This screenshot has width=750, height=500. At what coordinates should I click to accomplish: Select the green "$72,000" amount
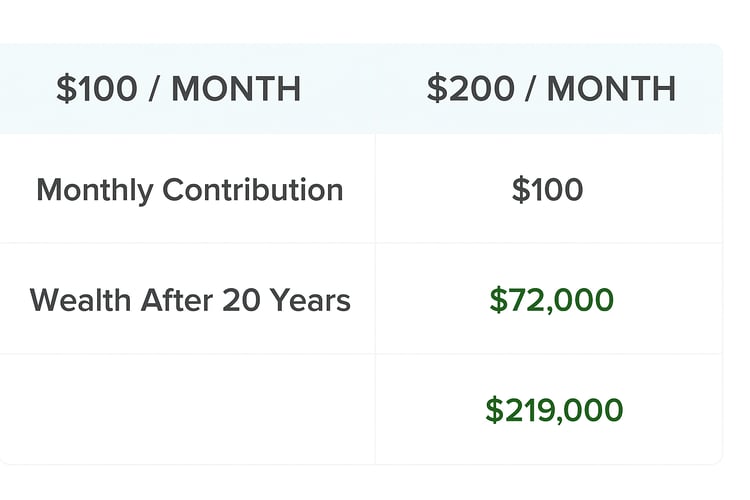coord(551,300)
